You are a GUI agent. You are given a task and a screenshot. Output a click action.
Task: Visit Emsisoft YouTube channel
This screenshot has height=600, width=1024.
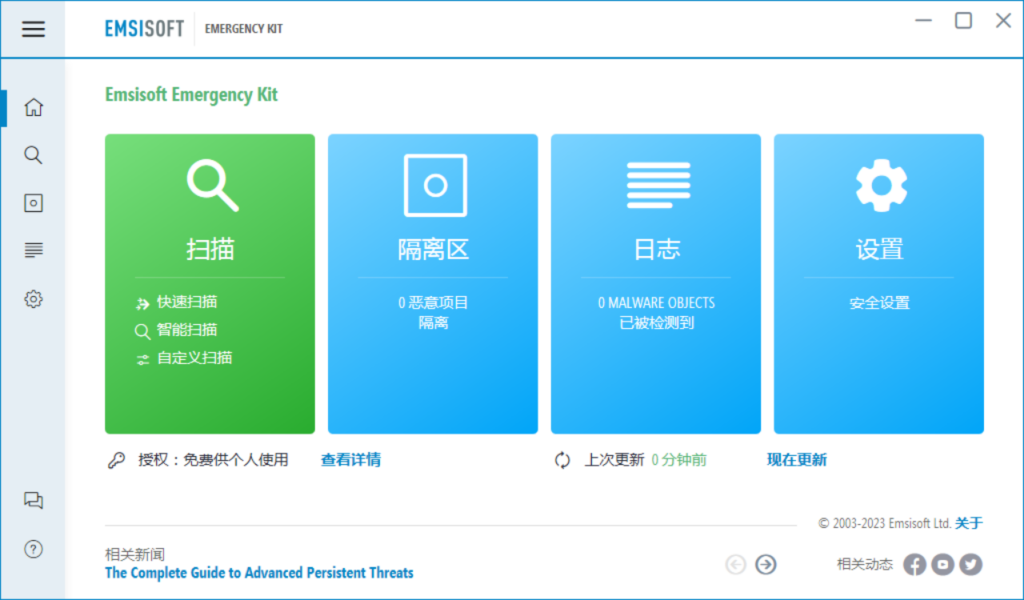942,565
